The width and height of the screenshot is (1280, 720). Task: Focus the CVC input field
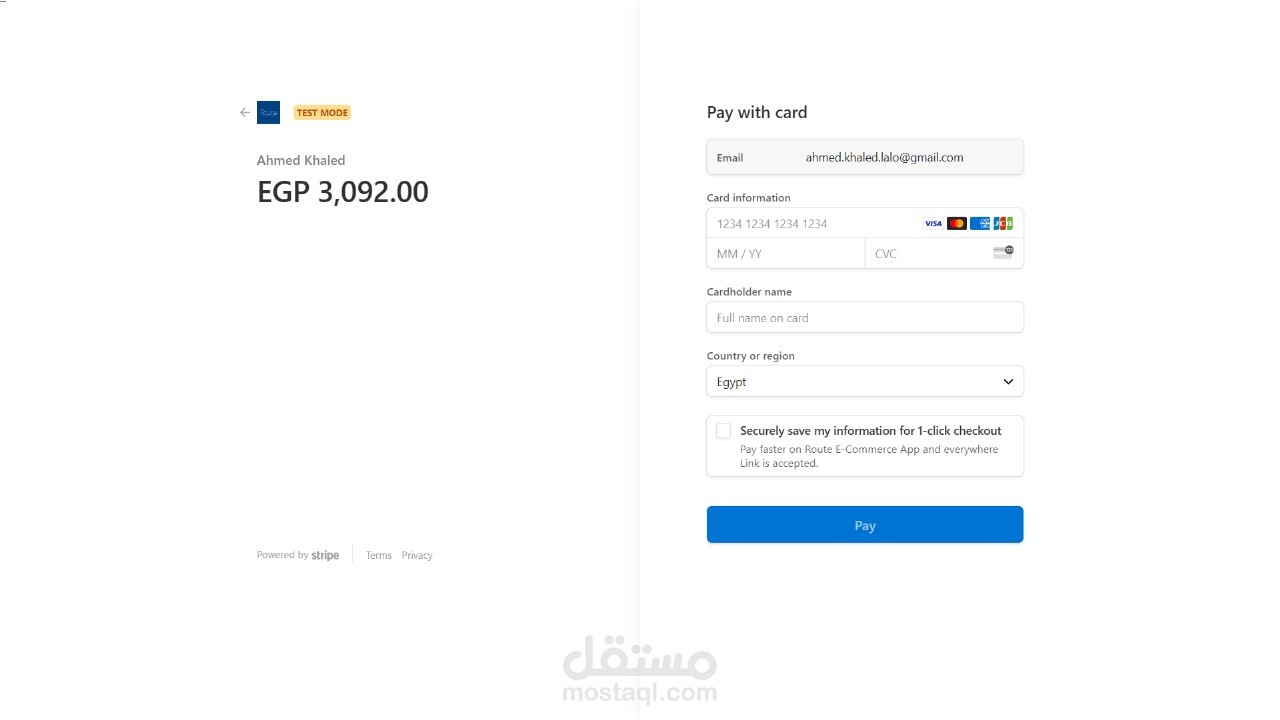[x=944, y=254]
